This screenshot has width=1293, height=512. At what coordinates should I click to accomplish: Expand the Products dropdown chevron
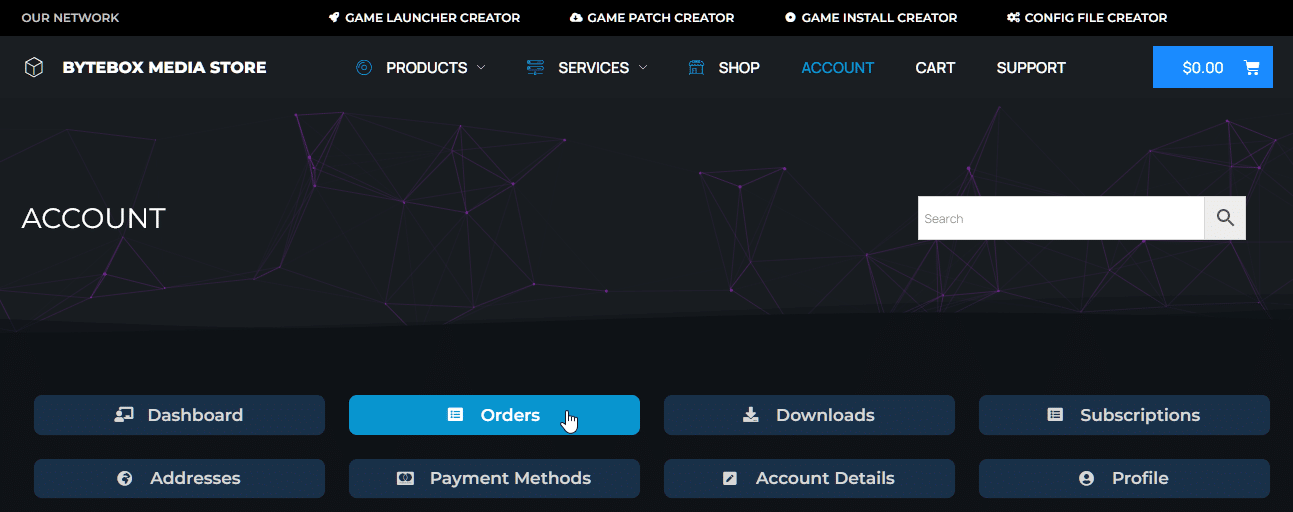pyautogui.click(x=481, y=68)
